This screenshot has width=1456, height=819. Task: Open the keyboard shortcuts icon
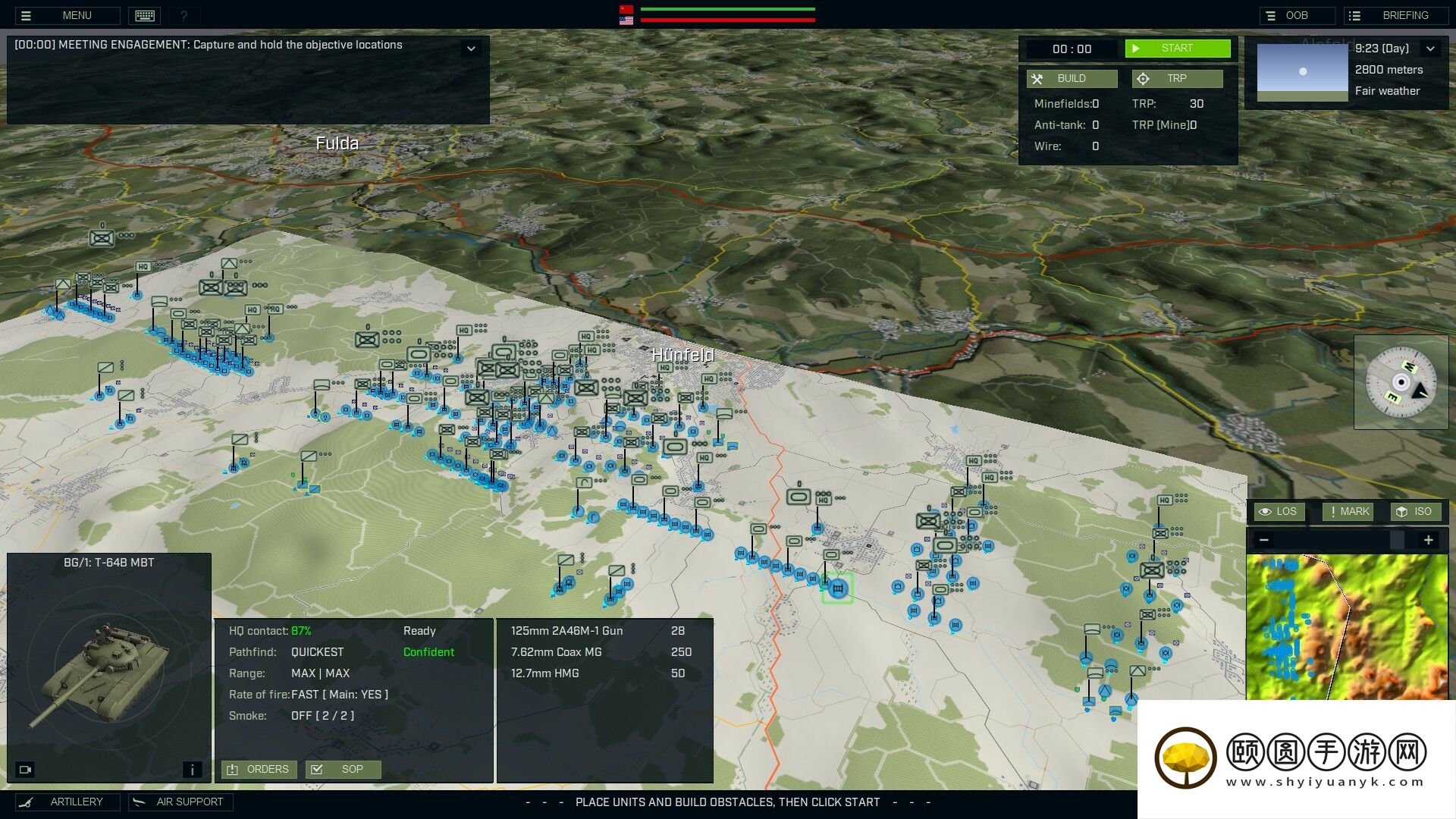point(145,15)
